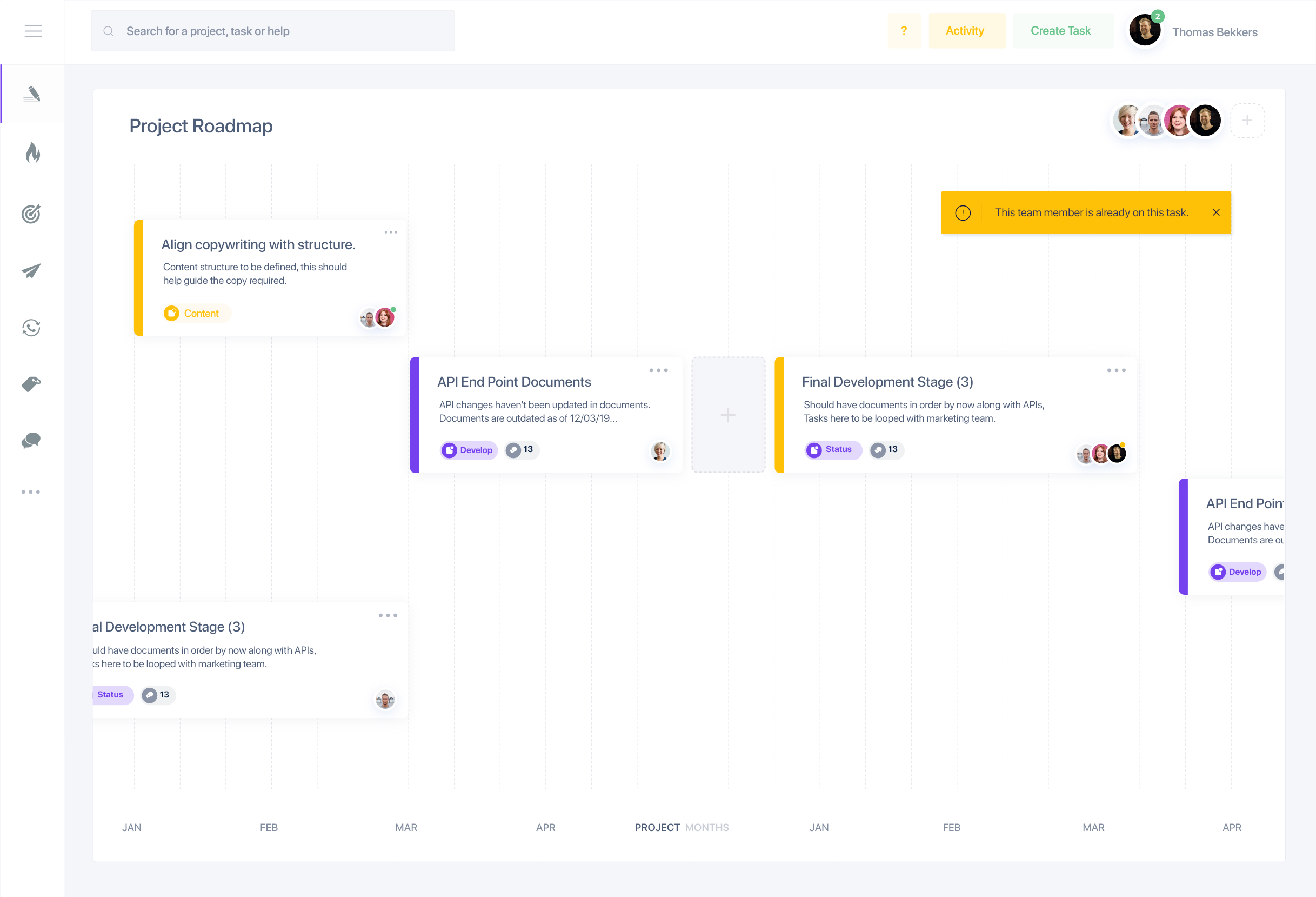Add a team member with plus button
The image size is (1316, 897).
(x=1247, y=121)
